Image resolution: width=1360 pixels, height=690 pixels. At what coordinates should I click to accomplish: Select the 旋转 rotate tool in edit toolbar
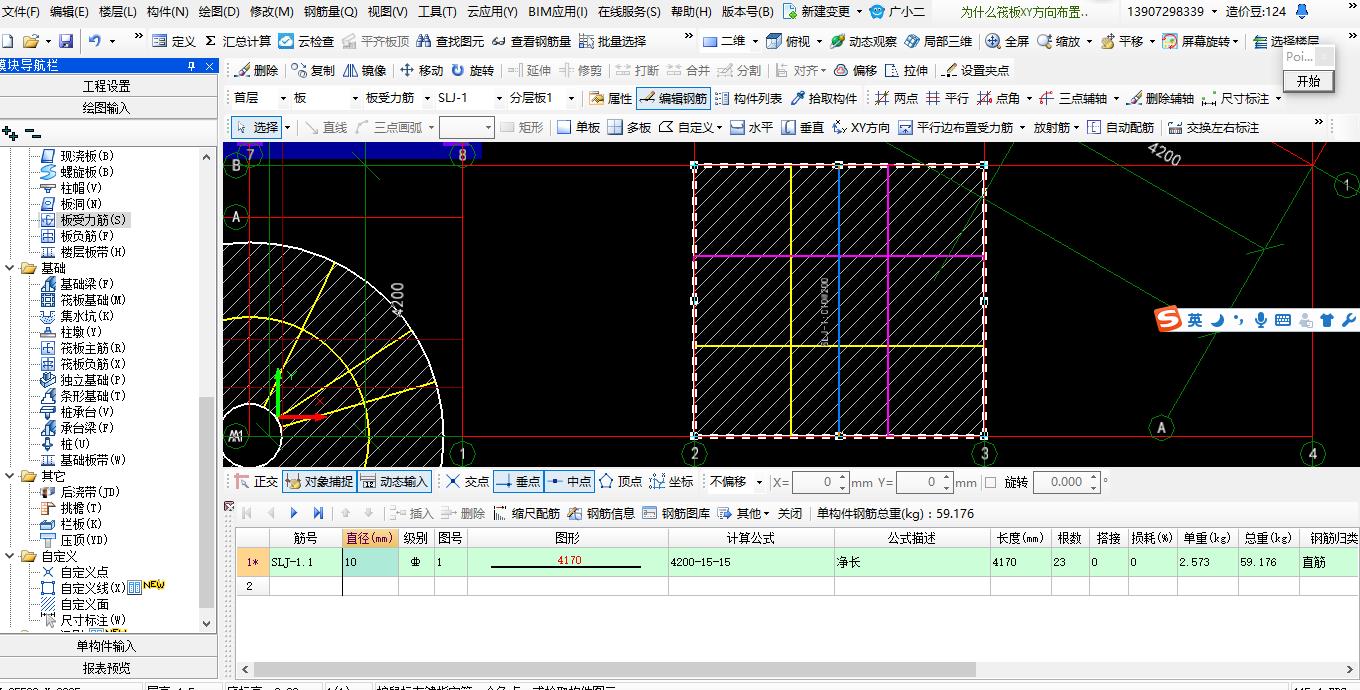(x=472, y=71)
